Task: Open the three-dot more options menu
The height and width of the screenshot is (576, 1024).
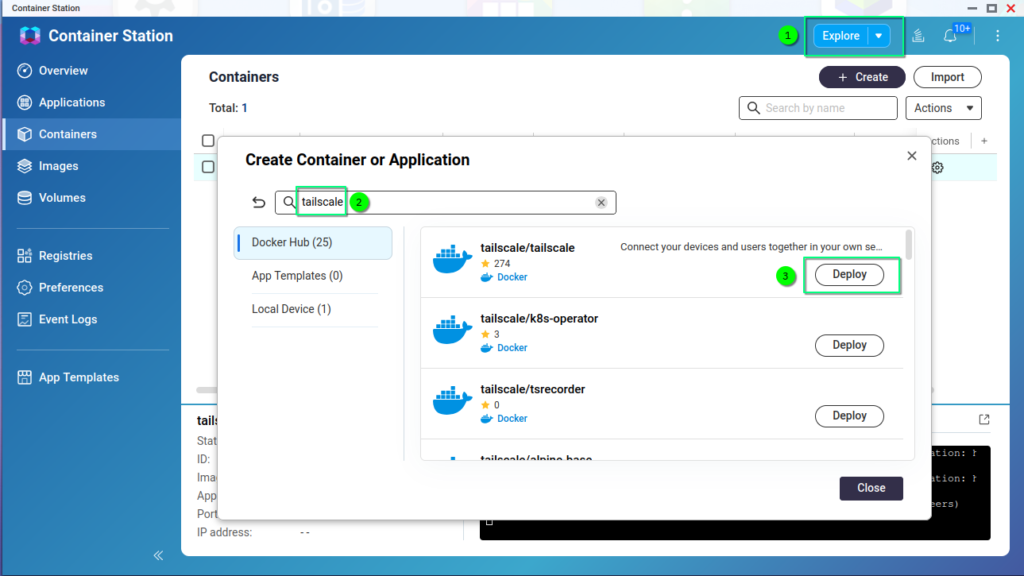Action: coord(997,36)
